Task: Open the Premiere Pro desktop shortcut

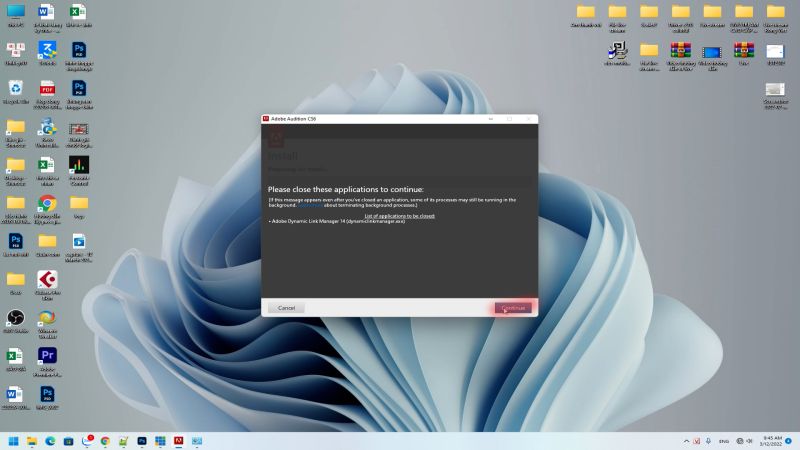Action: coord(47,356)
